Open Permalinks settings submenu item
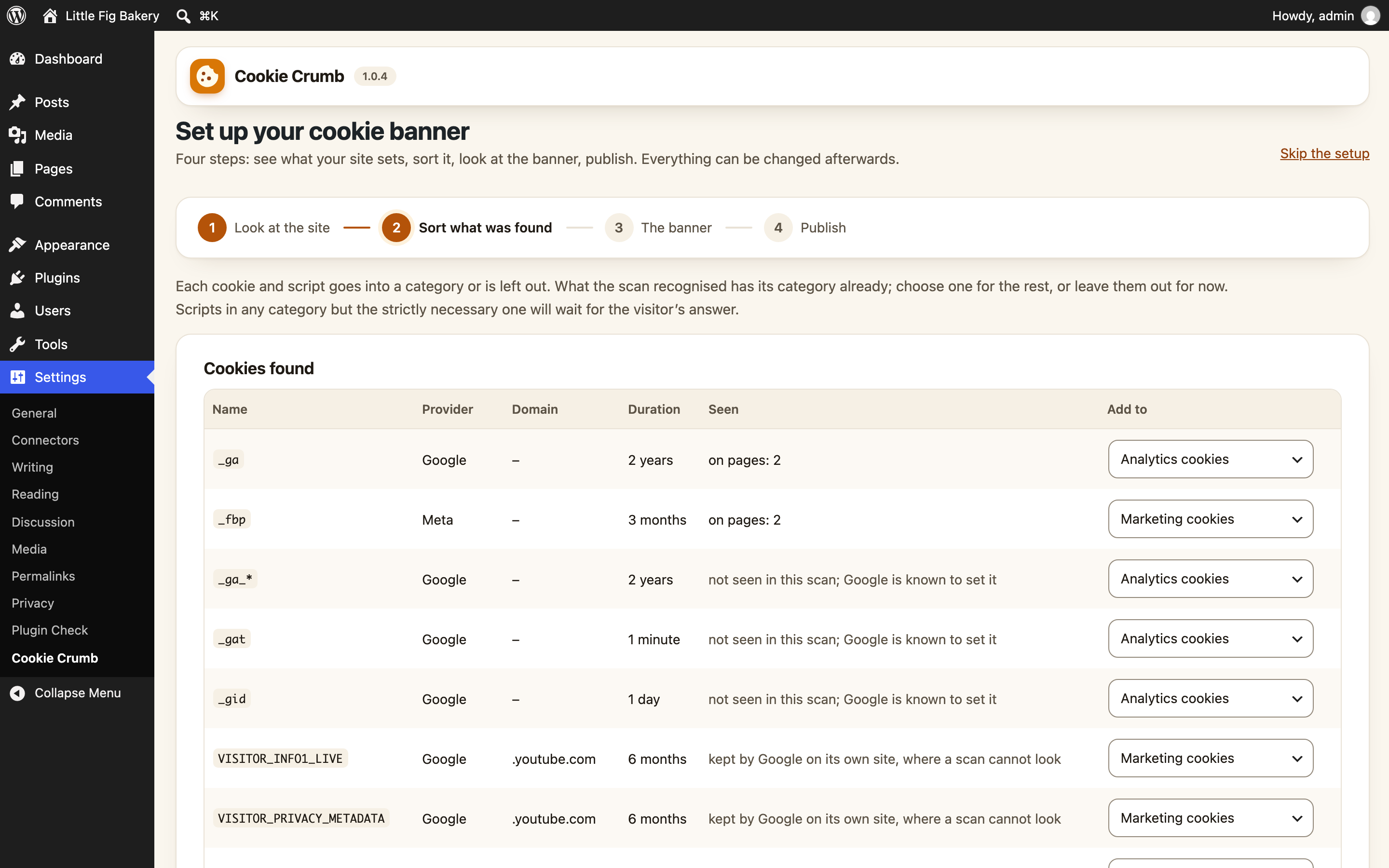Image resolution: width=1389 pixels, height=868 pixels. coord(43,576)
